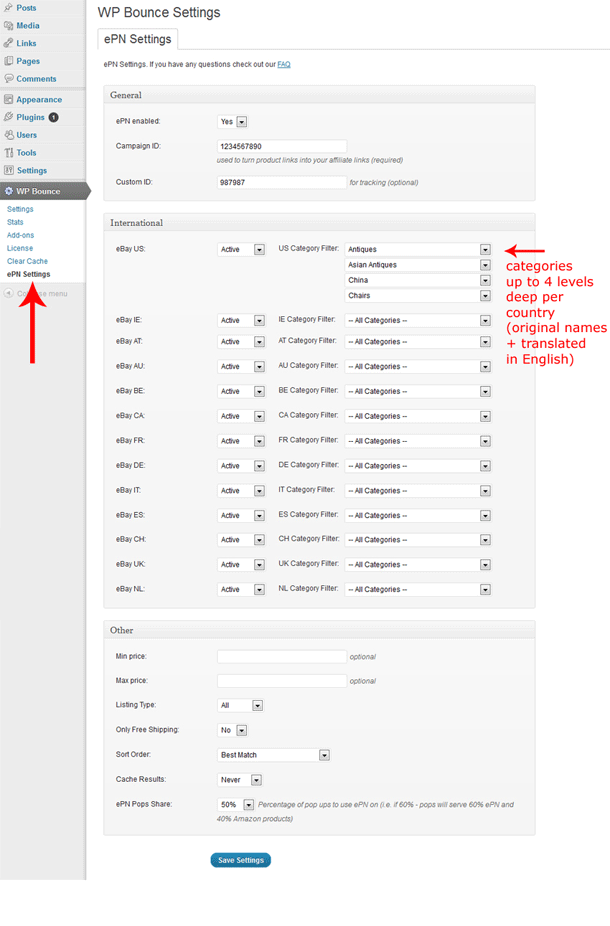This screenshot has height=926, width=610.
Task: Open the Asian Antiques subcategory dropdown
Action: click(x=418, y=265)
